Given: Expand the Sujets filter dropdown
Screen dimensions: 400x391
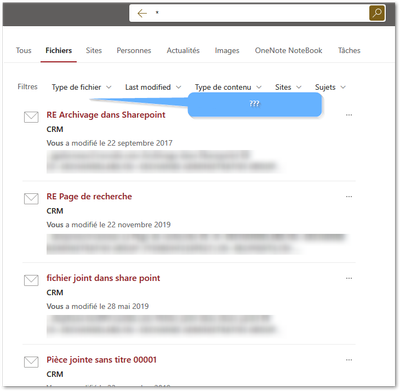Looking at the screenshot, I should click(331, 87).
